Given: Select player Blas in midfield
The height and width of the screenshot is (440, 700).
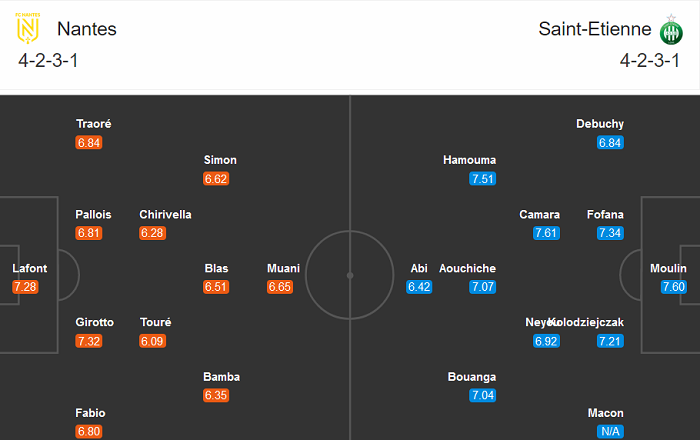Looking at the screenshot, I should pos(216,268).
